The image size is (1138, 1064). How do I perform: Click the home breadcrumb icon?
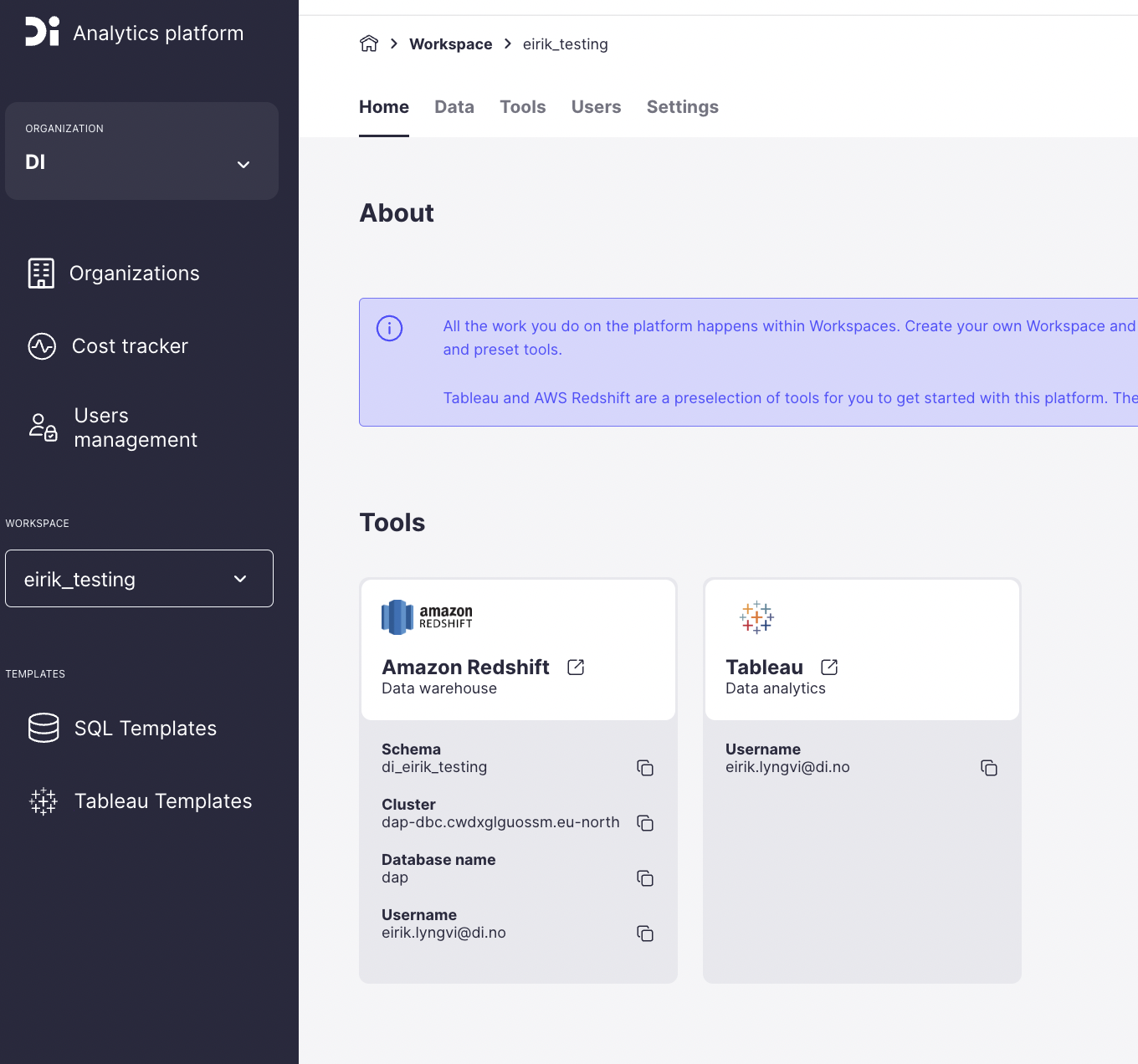(x=369, y=43)
